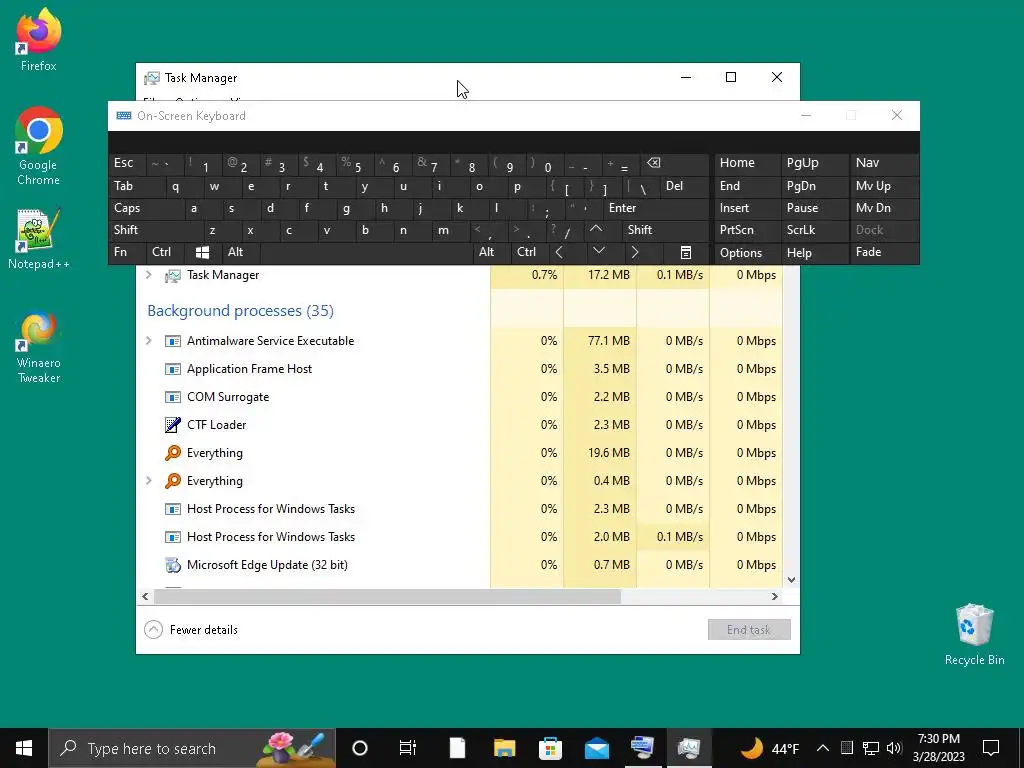Toggle the right Alt key on keyboard
1024x768 pixels.
[x=491, y=252]
